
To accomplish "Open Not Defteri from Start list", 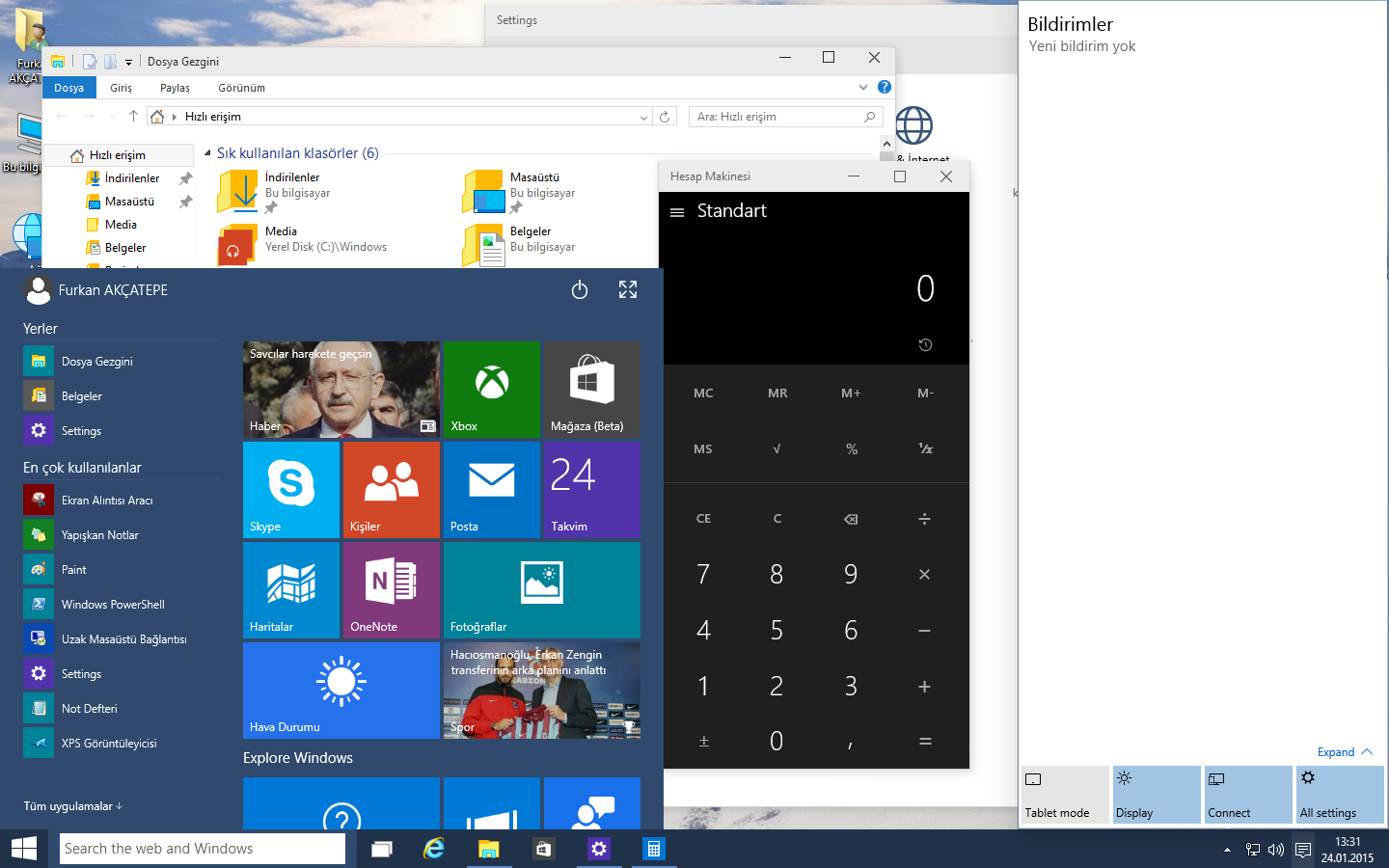I will [121, 709].
